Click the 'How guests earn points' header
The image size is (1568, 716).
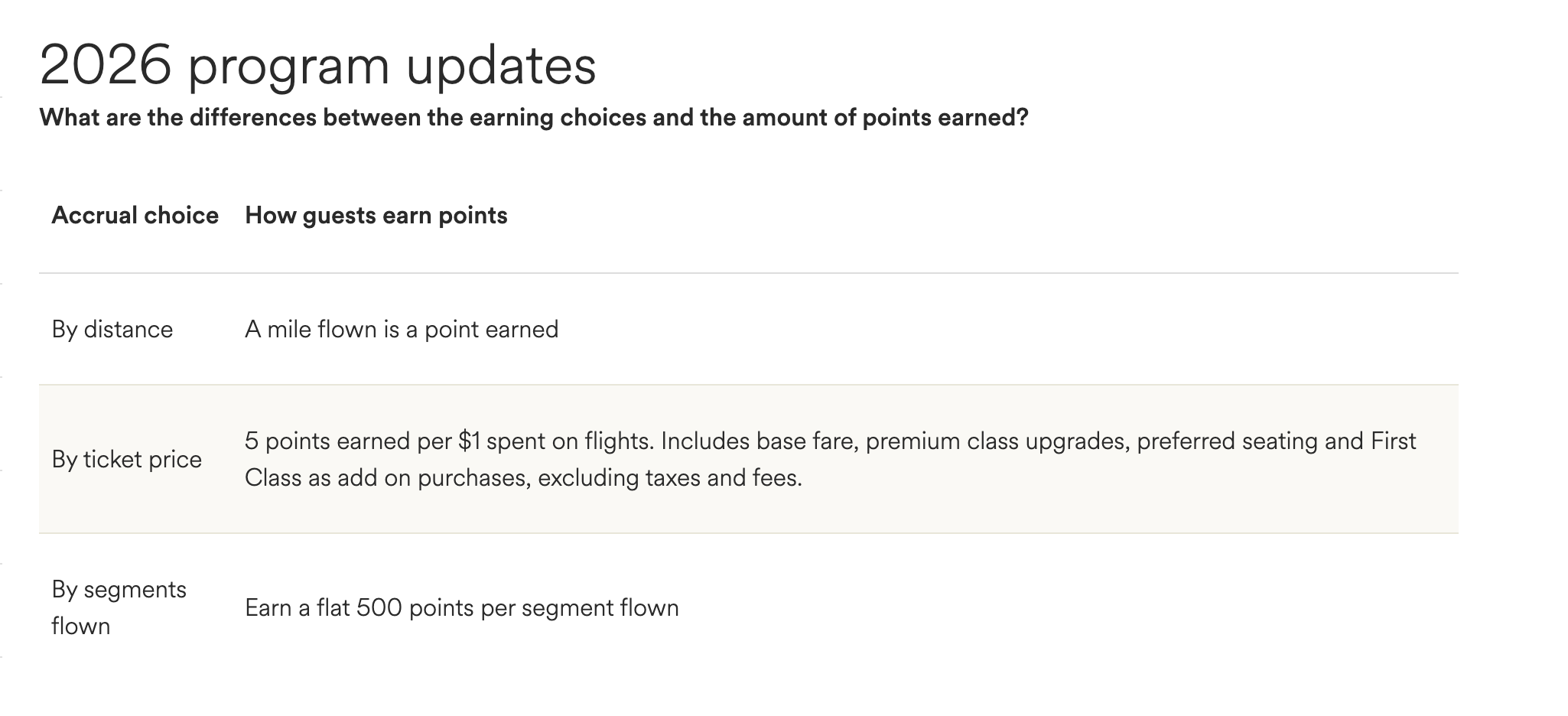click(376, 216)
